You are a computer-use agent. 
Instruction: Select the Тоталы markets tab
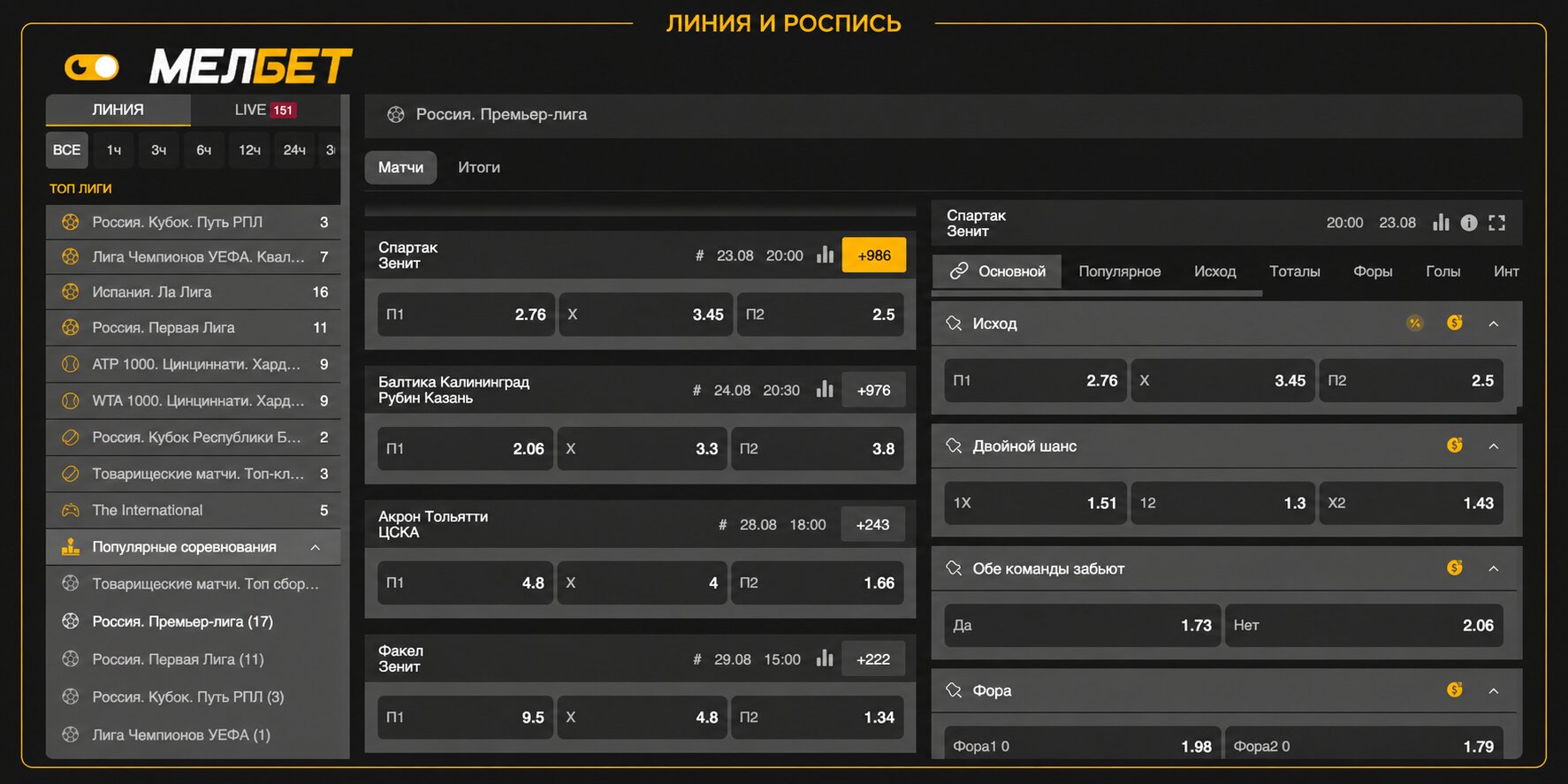click(1294, 271)
